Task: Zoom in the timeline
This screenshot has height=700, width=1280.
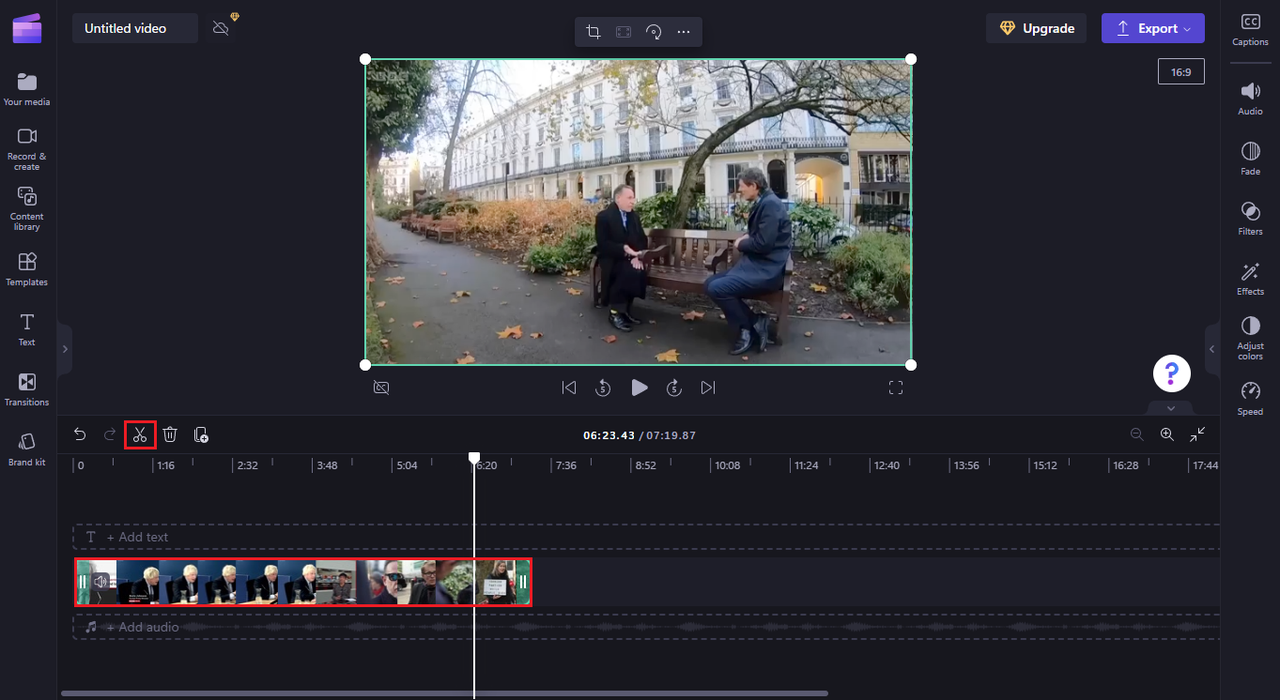Action: (x=1167, y=434)
